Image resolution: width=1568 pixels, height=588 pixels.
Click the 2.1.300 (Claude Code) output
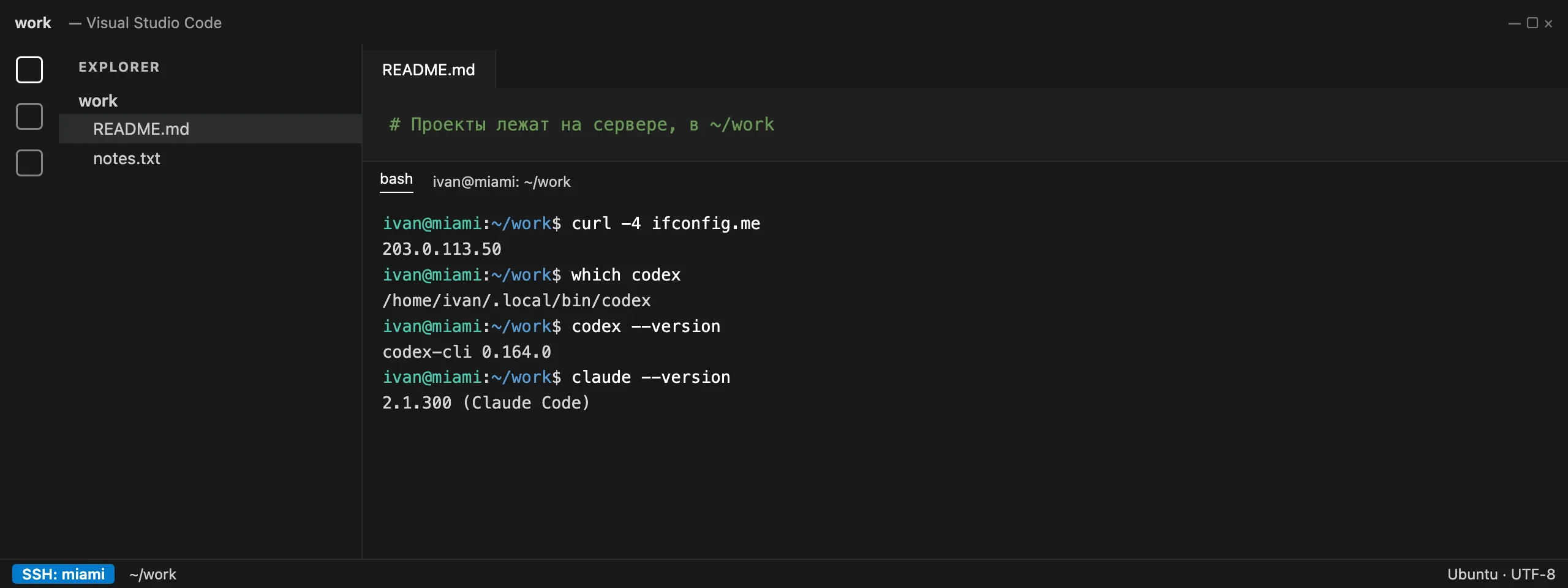tap(486, 403)
